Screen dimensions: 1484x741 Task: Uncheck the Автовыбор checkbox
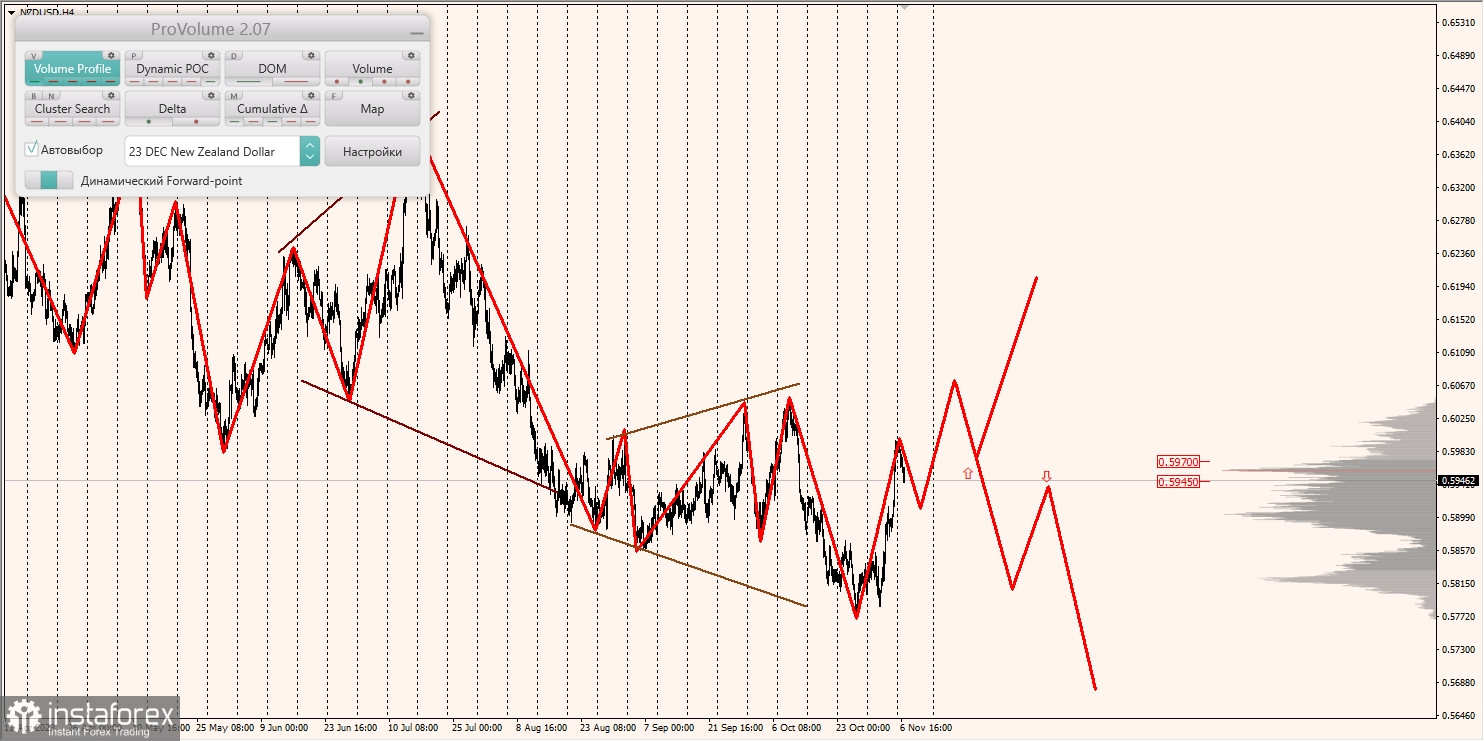(x=32, y=149)
